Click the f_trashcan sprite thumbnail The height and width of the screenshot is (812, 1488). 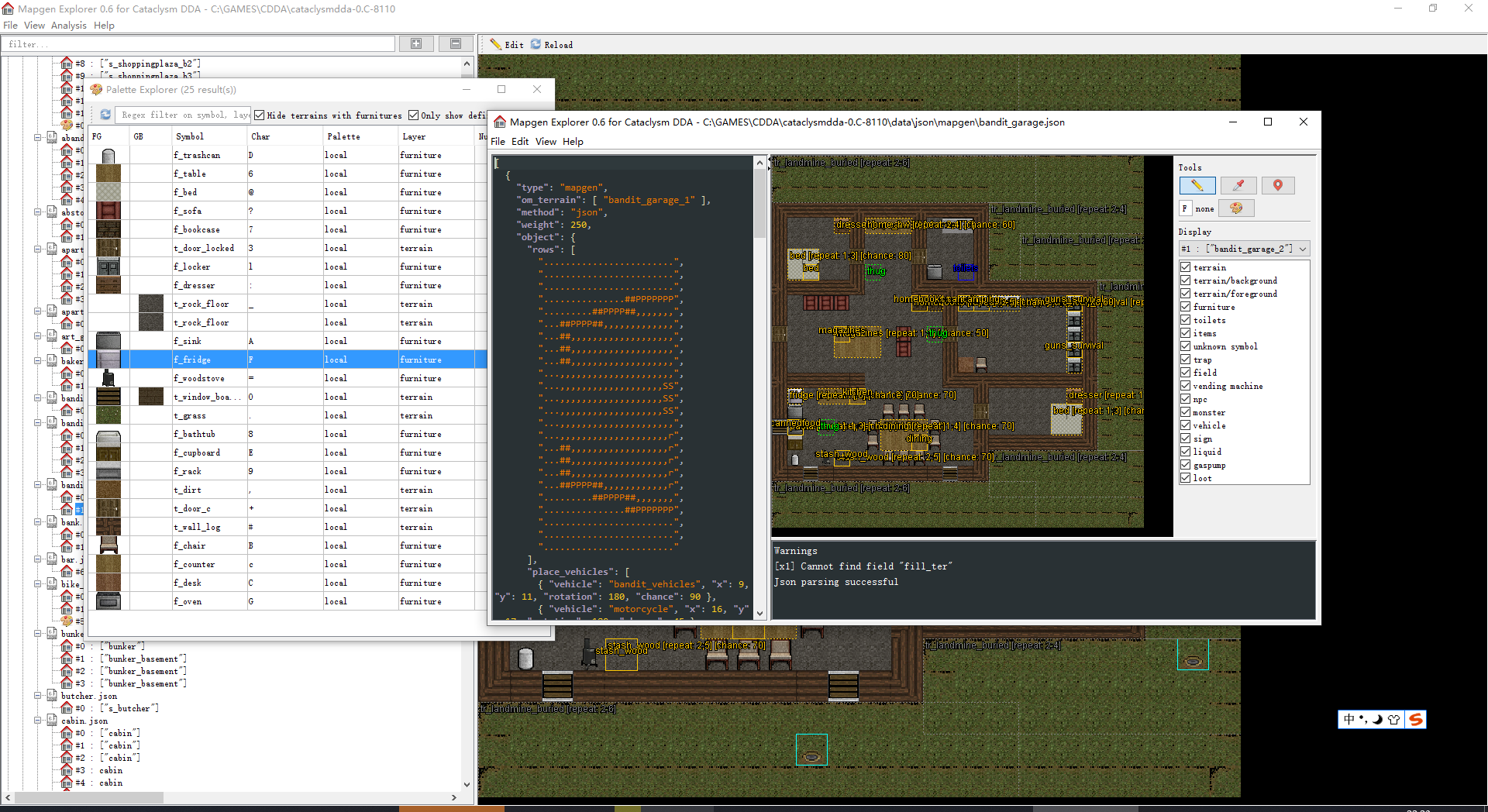click(x=108, y=155)
